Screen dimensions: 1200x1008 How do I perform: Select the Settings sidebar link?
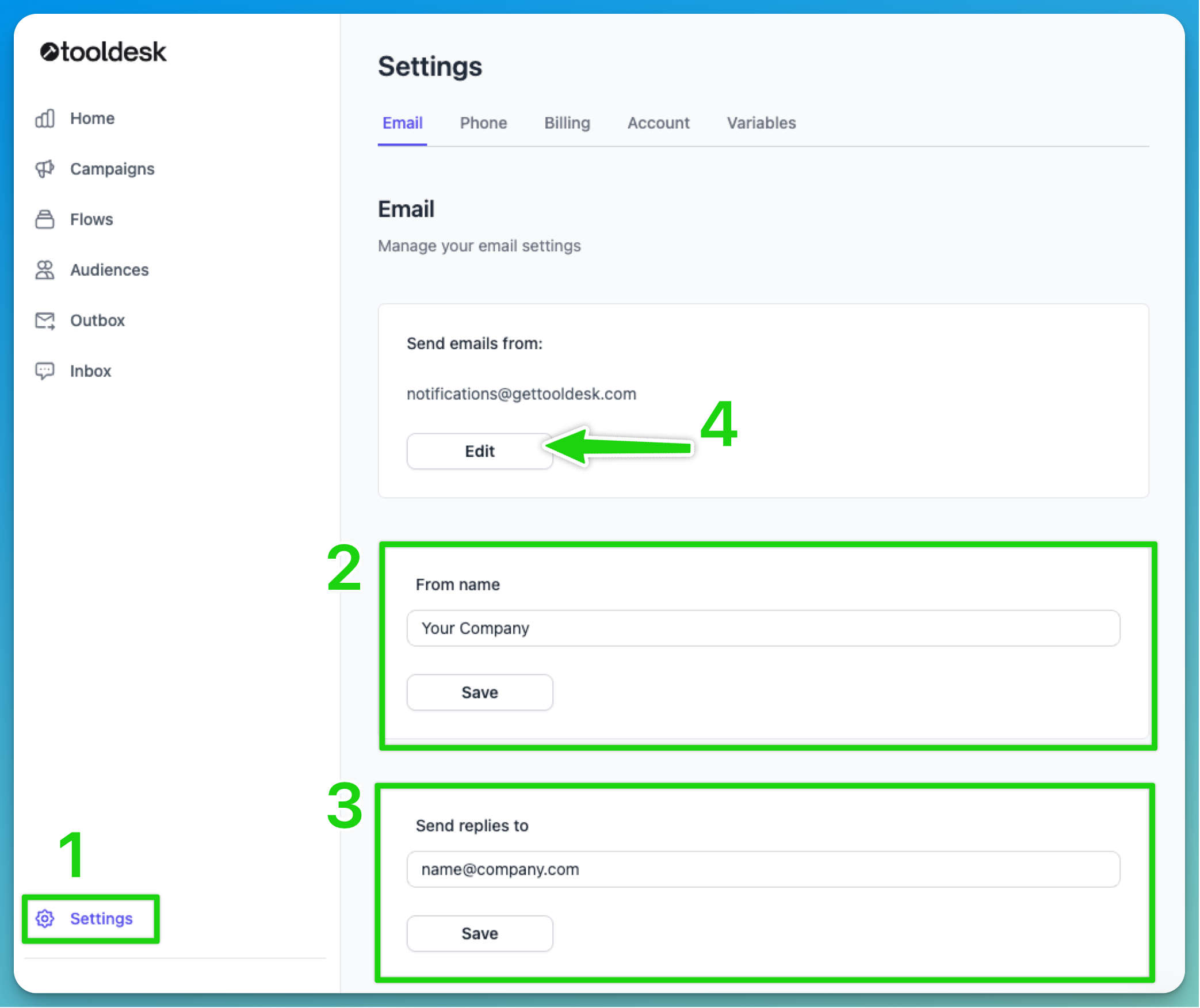coord(101,919)
